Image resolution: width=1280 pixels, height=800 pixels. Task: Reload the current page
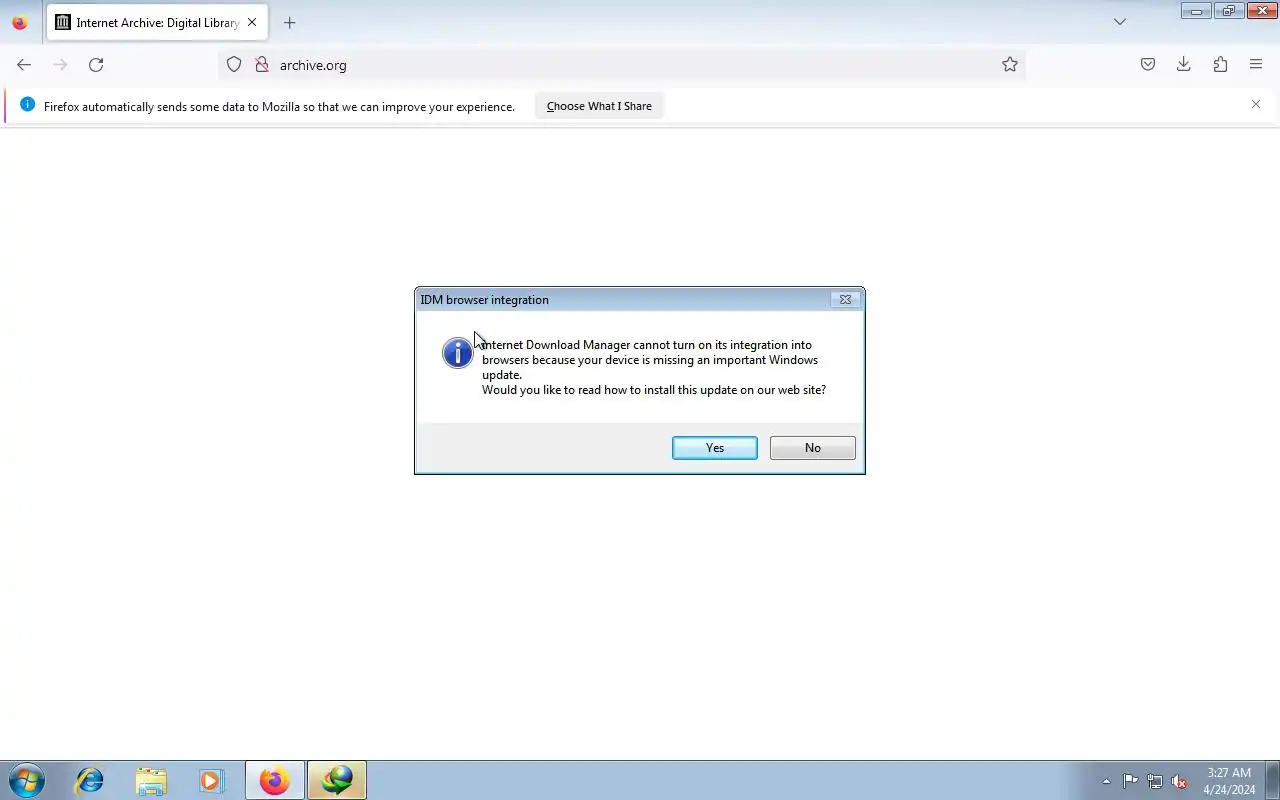96,65
